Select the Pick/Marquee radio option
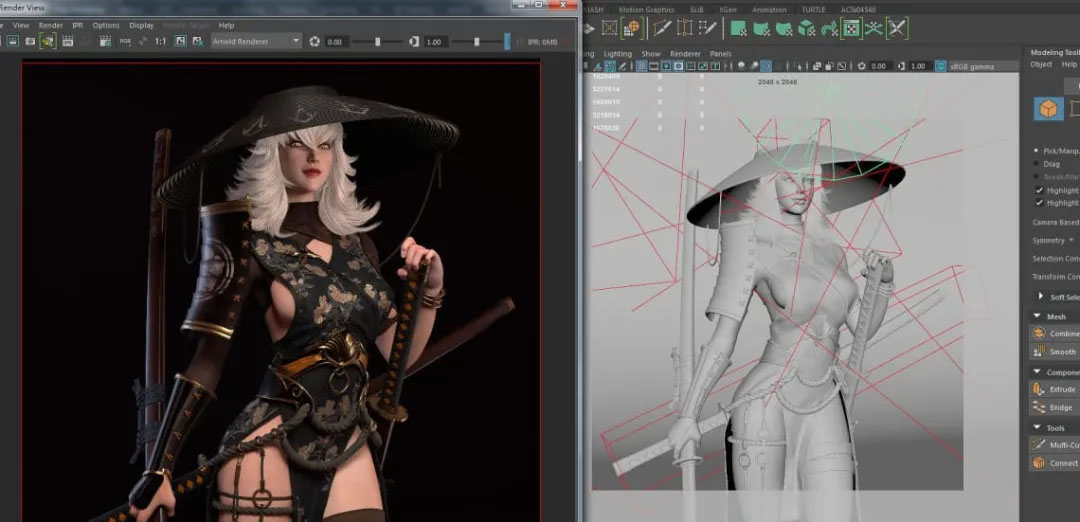The height and width of the screenshot is (522, 1080). pyautogui.click(x=1036, y=150)
